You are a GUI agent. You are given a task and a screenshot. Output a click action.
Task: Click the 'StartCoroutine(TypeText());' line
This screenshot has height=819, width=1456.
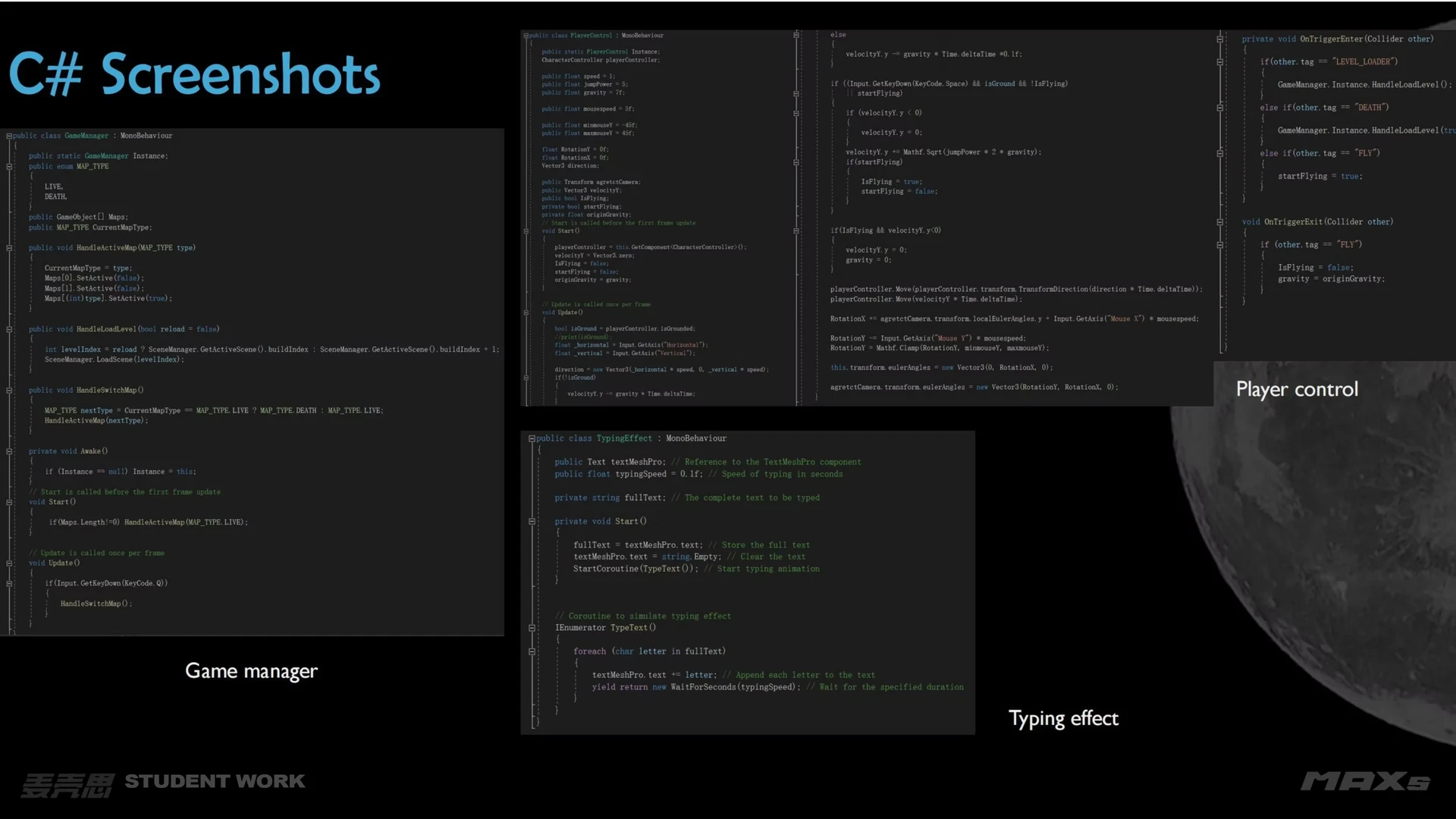click(x=696, y=569)
